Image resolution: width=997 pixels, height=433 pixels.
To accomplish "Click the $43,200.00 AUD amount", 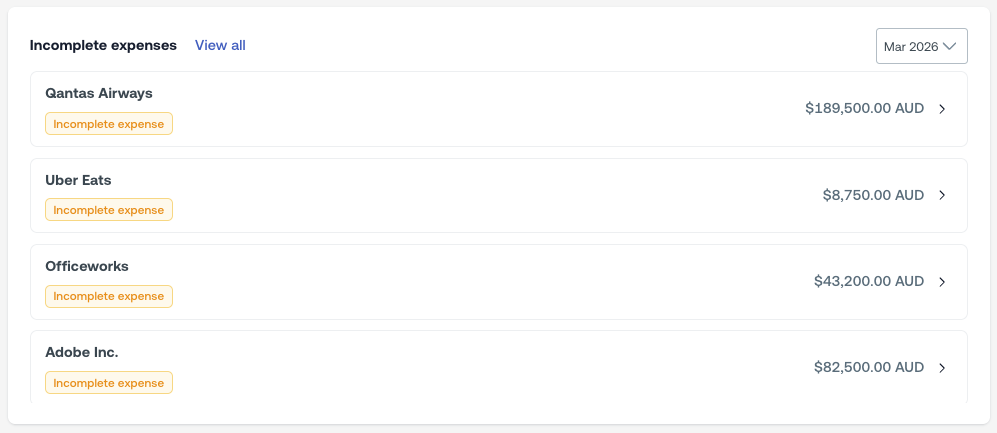I will click(x=868, y=282).
